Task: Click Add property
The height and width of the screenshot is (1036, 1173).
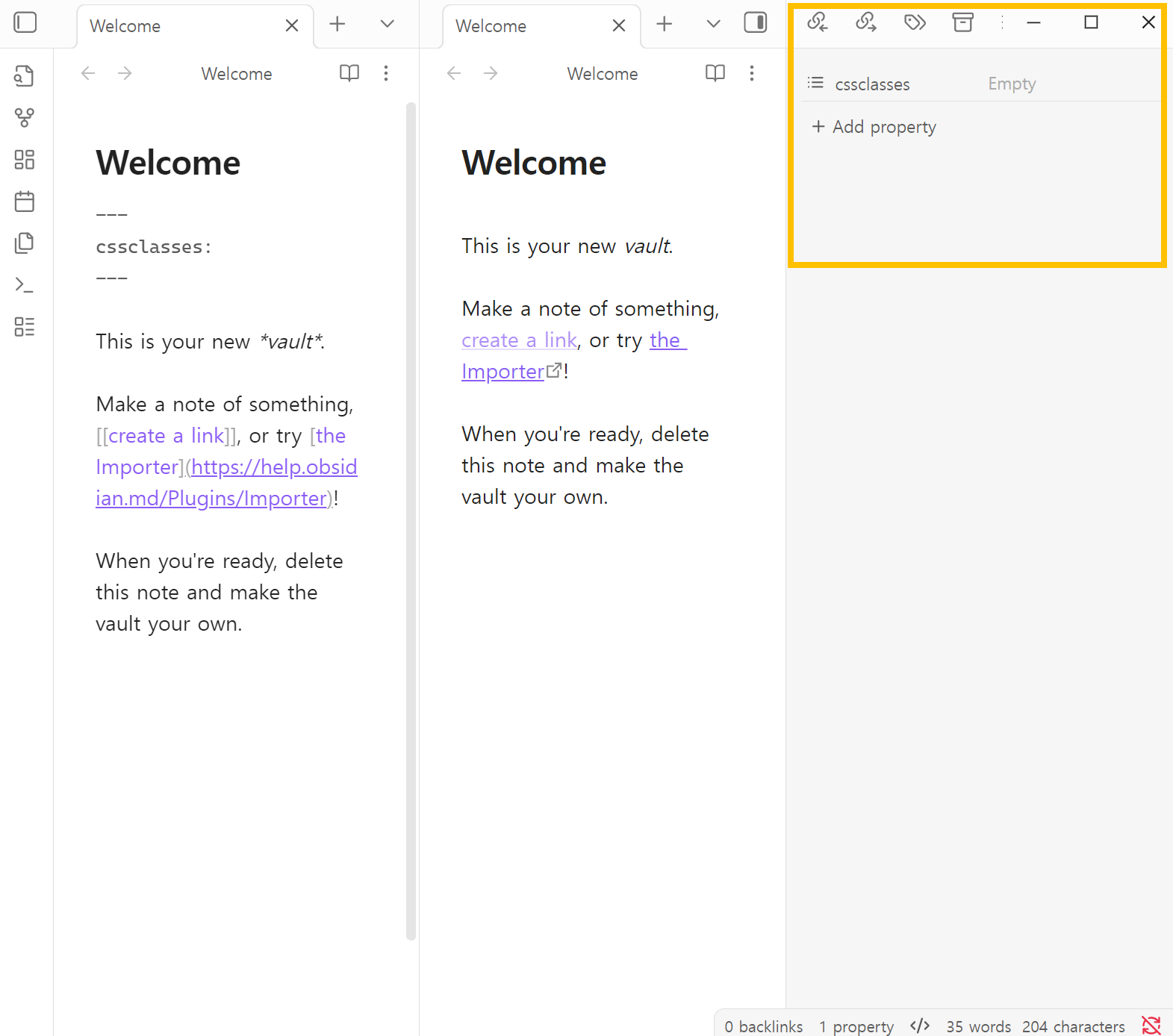Action: pos(874,127)
